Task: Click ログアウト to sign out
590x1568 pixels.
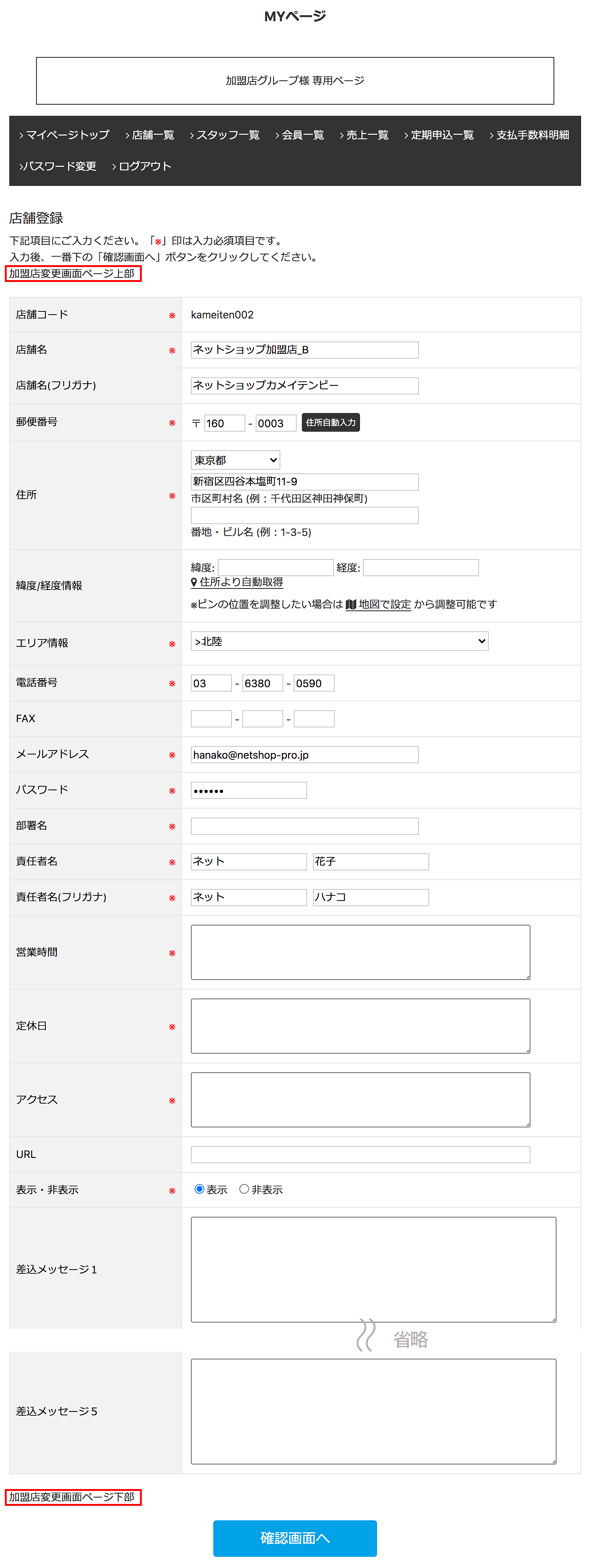Action: [142, 166]
